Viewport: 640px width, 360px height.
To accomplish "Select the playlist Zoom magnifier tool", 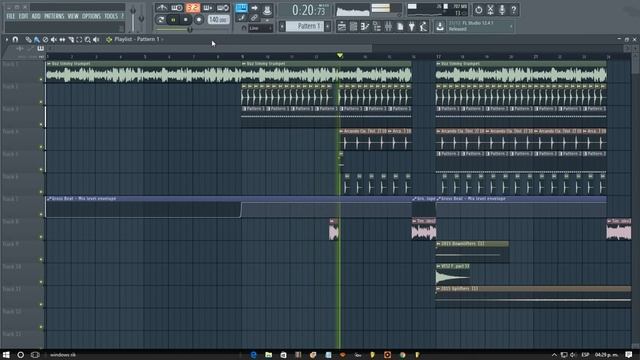I will coord(88,40).
